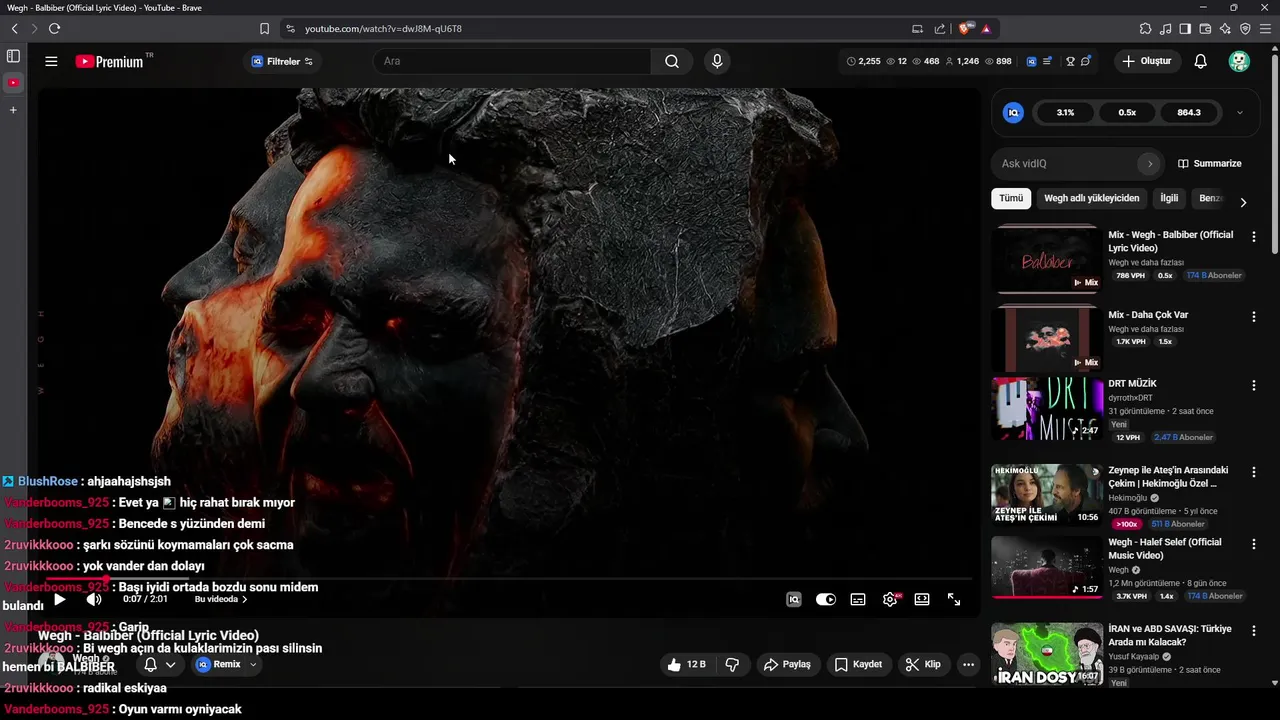Select 'Wegh adlı yükleyiciden' chip
1280x720 pixels.
point(1092,198)
